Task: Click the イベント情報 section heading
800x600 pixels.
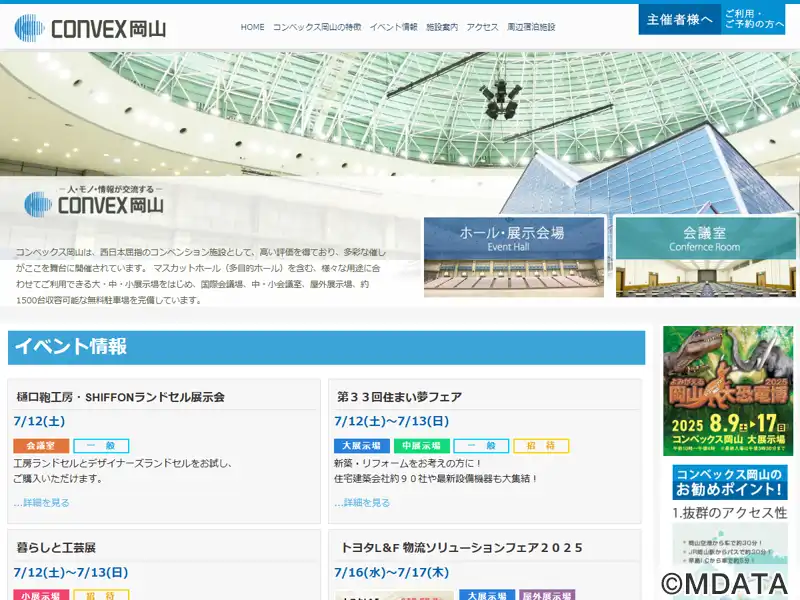Action: [327, 347]
